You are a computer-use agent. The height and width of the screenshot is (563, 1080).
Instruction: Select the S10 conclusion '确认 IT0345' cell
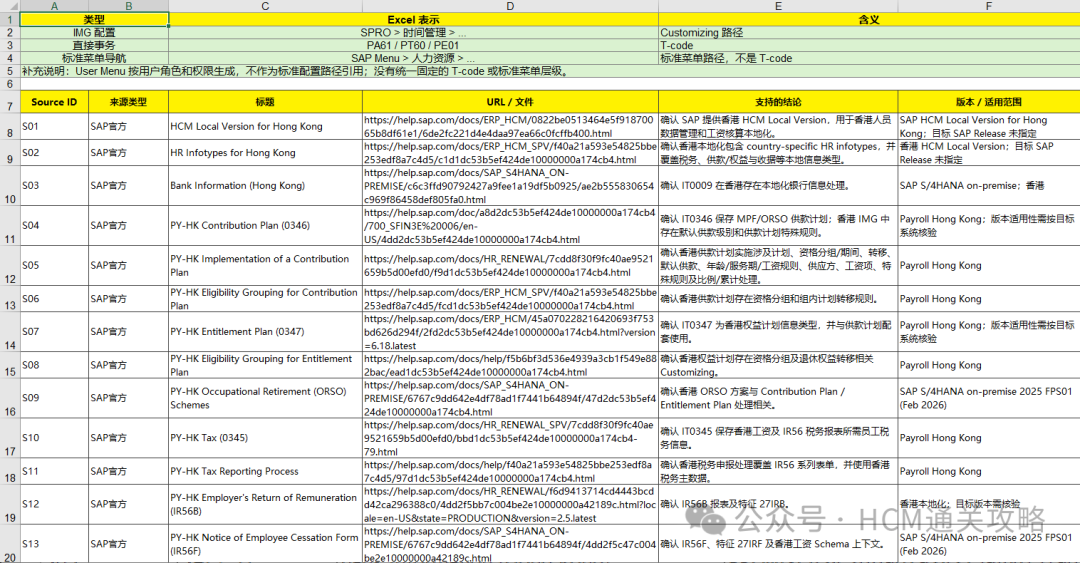[x=778, y=438]
